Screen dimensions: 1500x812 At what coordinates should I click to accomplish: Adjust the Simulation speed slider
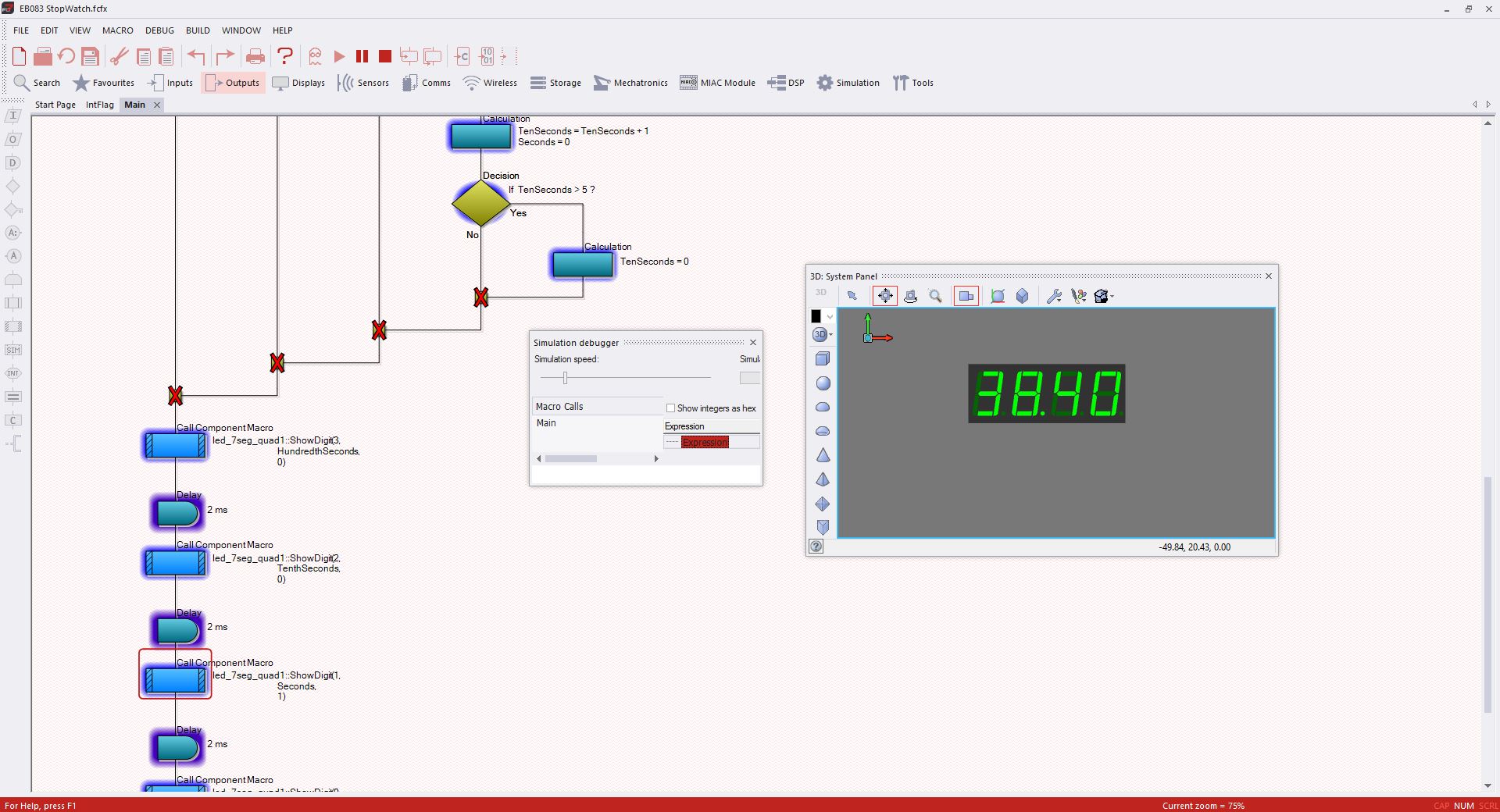coord(565,378)
